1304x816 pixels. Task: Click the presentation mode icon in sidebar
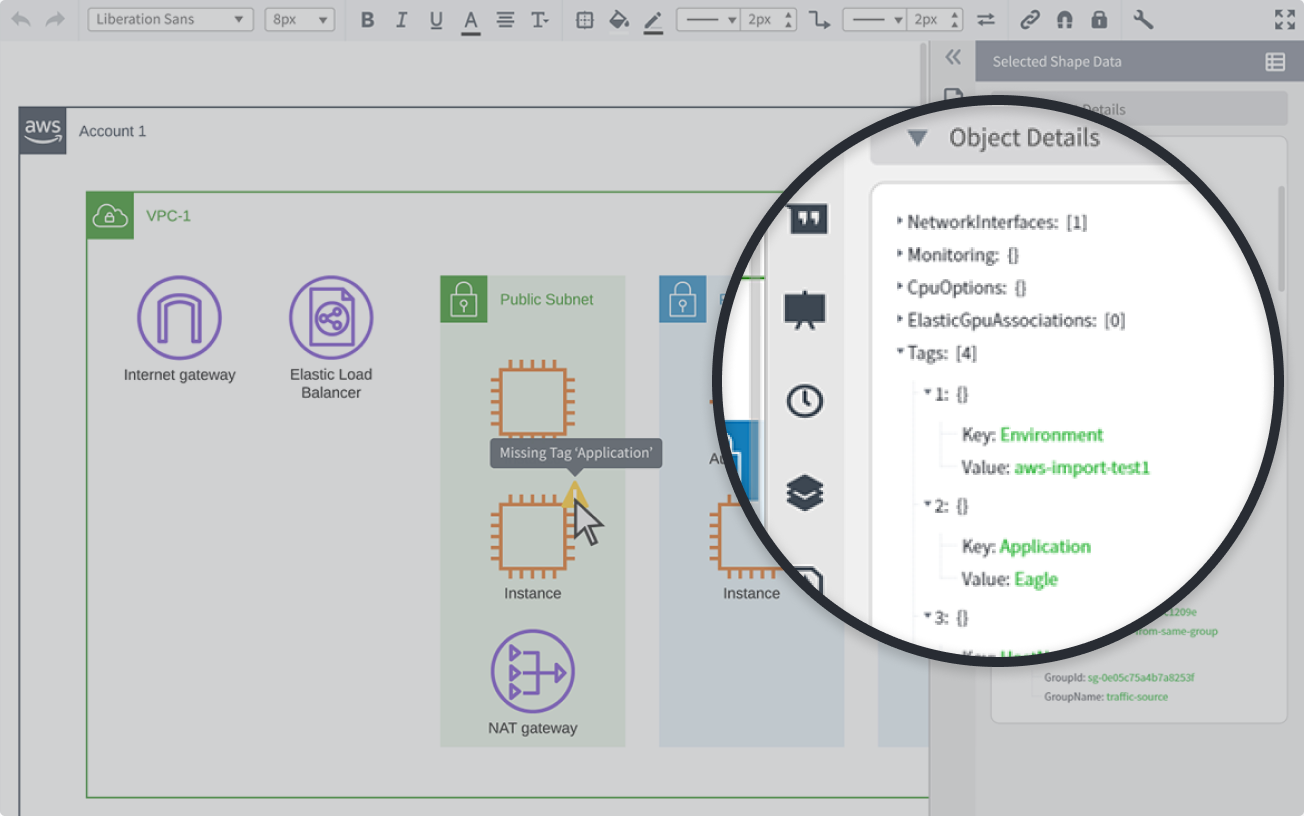(805, 309)
